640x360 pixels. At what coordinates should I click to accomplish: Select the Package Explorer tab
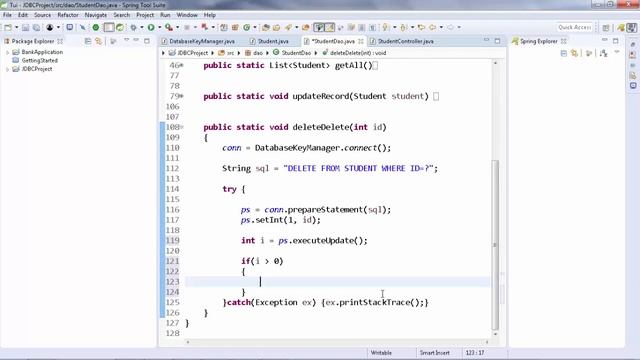tap(32, 41)
